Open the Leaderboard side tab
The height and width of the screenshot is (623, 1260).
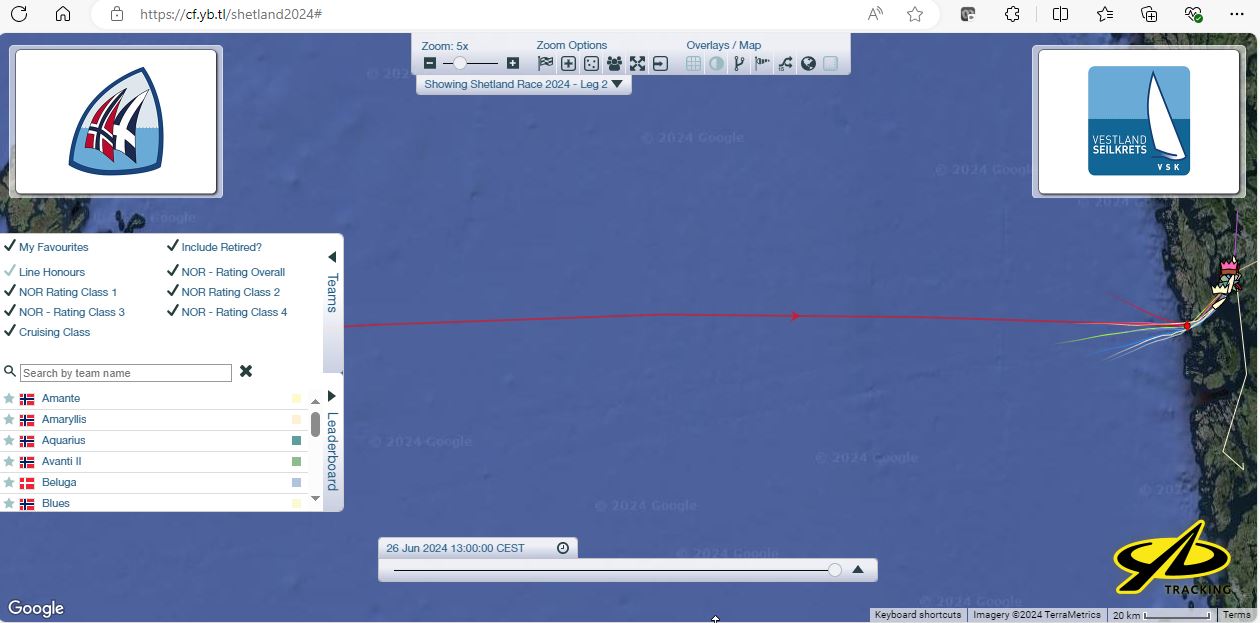pyautogui.click(x=333, y=451)
